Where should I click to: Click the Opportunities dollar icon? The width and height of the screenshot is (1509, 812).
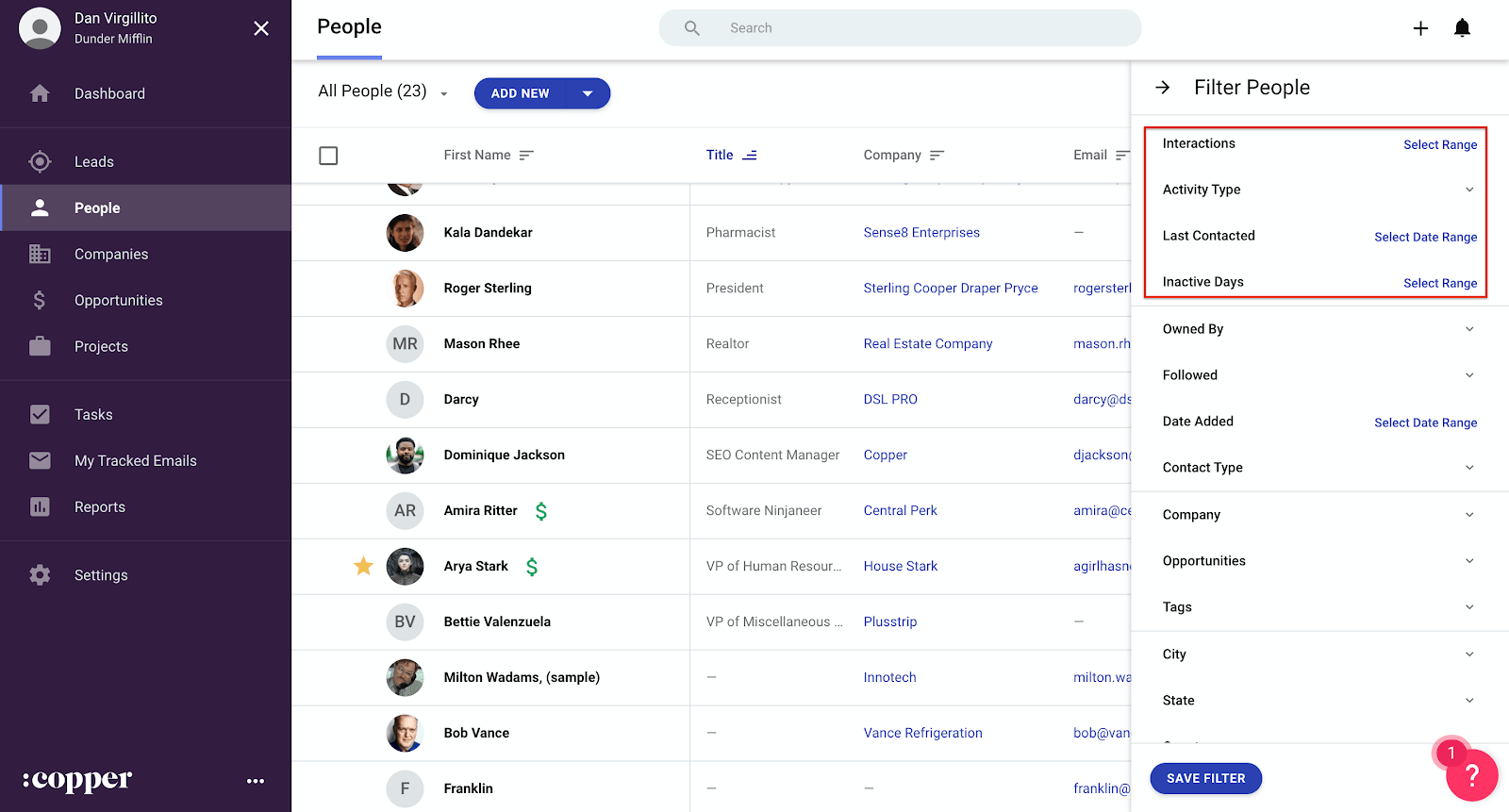click(40, 300)
